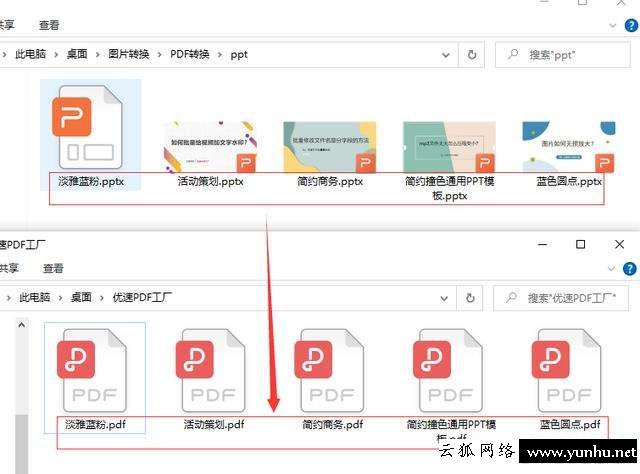The width and height of the screenshot is (640, 474).
Task: Click the vertical scrollbar thumb in 优速PDF工厂 window
Action: [22, 444]
